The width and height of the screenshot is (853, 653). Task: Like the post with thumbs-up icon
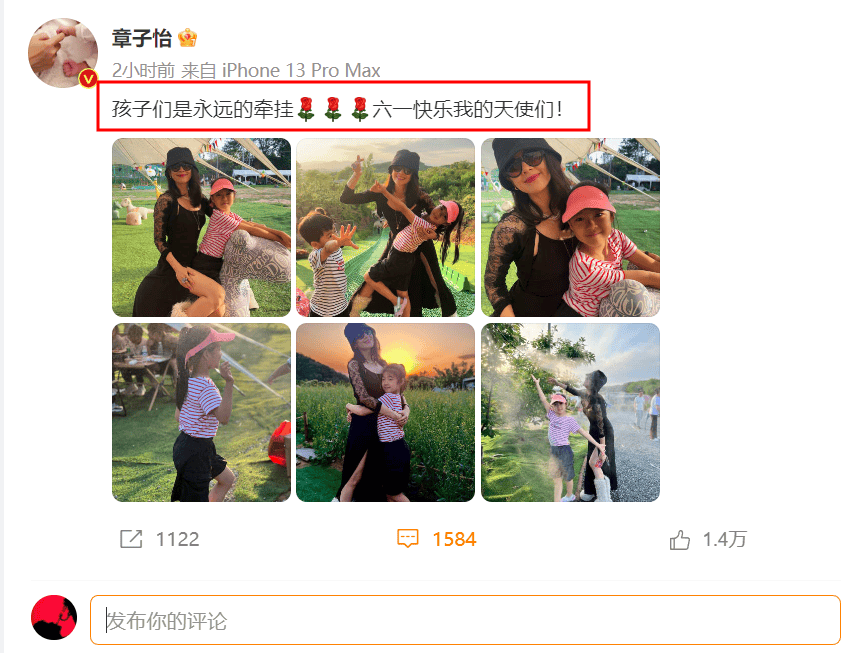click(x=679, y=539)
